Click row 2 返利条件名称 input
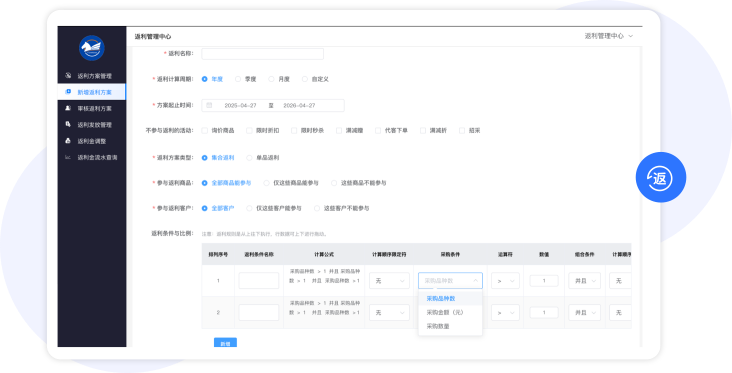732x373 pixels. (x=259, y=312)
